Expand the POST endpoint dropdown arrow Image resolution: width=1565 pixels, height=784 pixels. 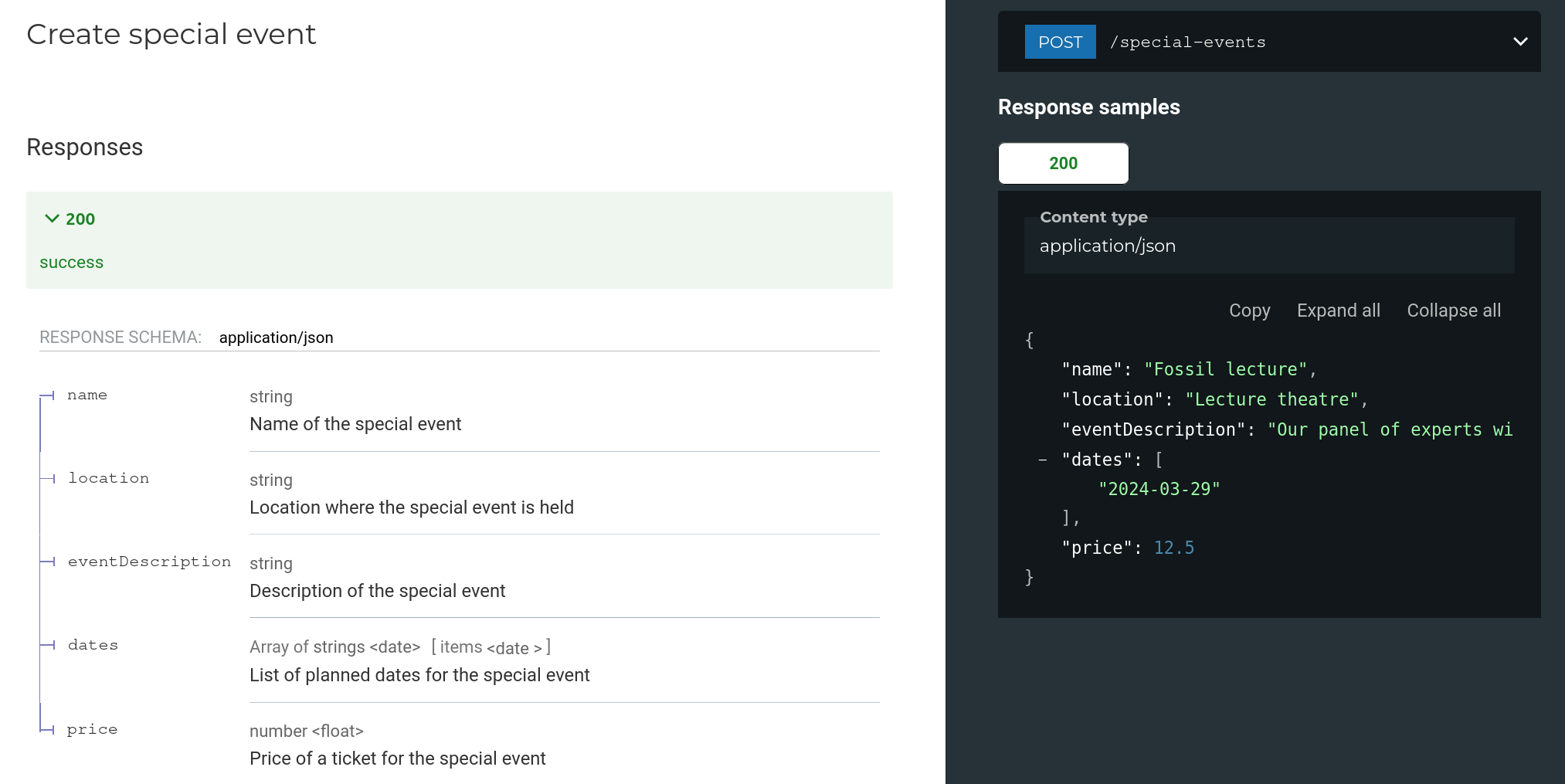(x=1519, y=42)
